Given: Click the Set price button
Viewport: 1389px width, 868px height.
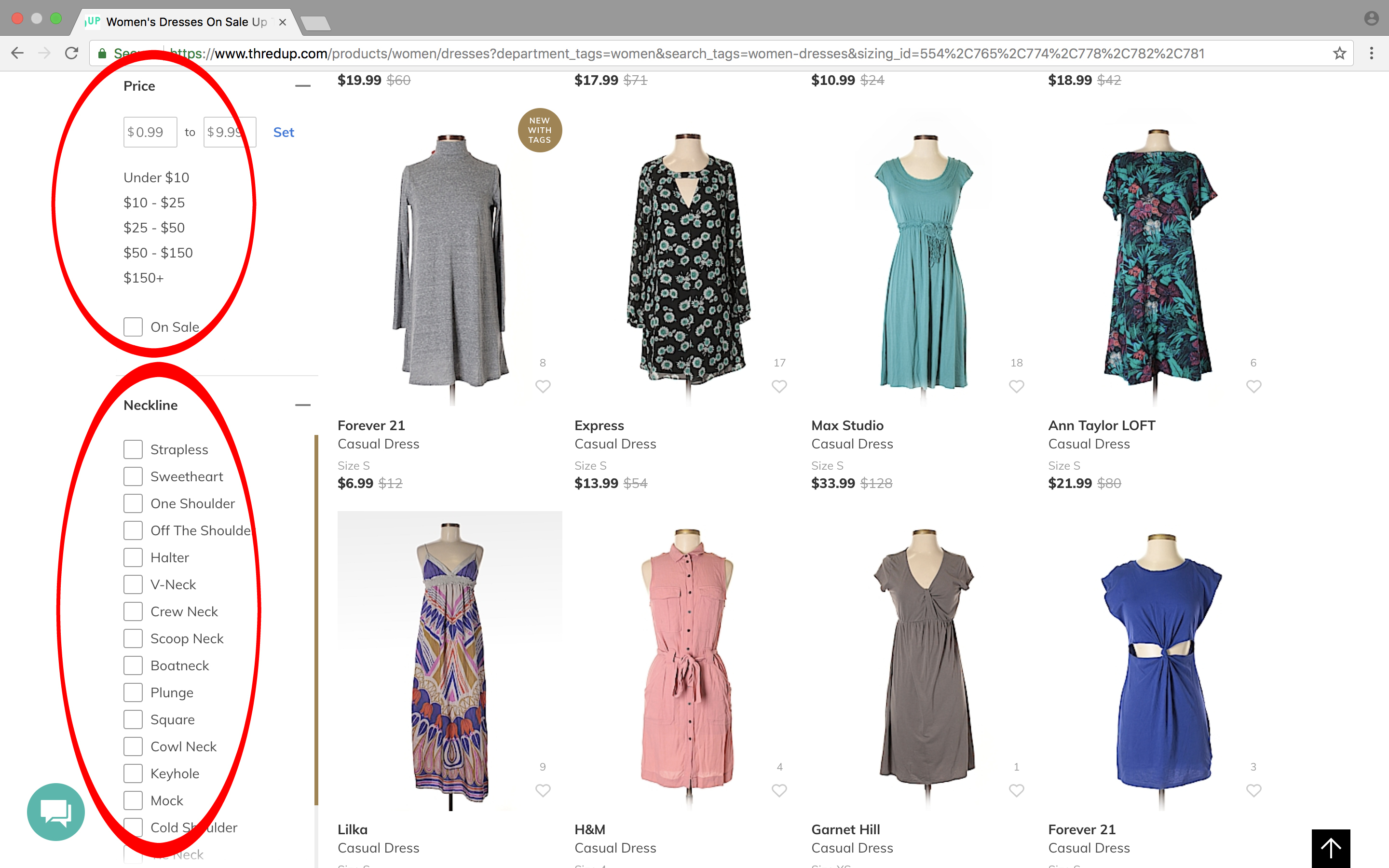Looking at the screenshot, I should click(284, 133).
